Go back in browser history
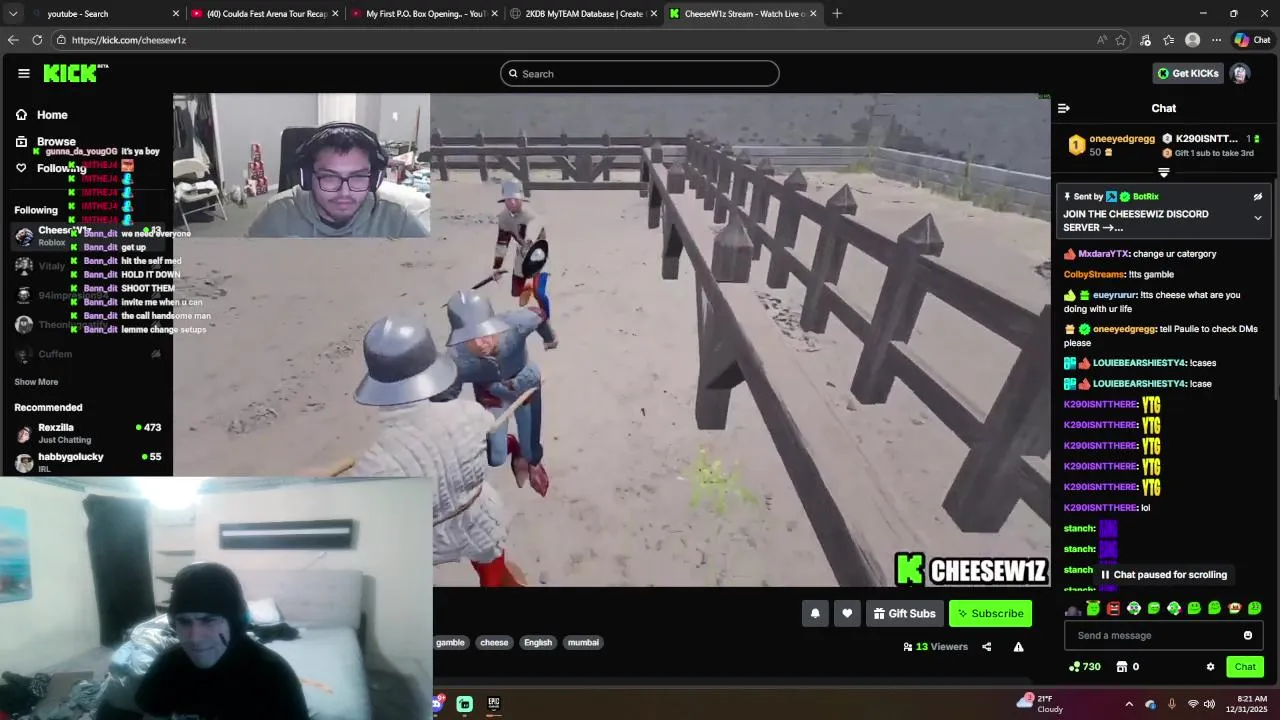Screen dimensions: 1280x720 coord(13,40)
